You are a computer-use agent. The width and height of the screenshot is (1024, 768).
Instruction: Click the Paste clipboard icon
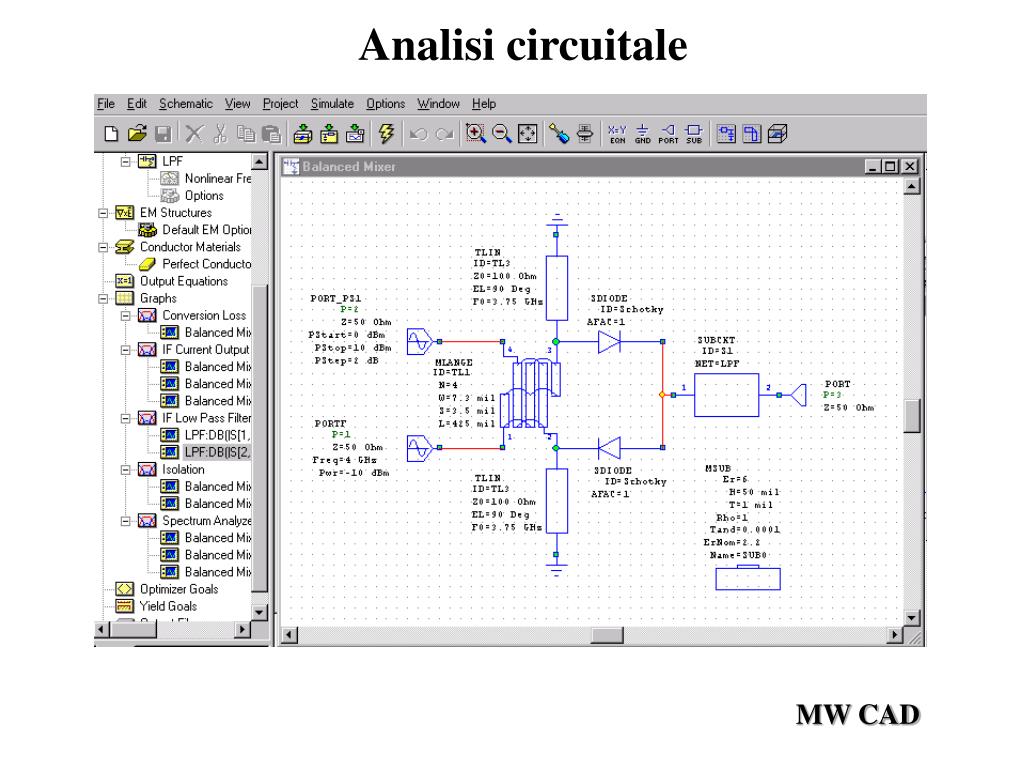[x=271, y=134]
